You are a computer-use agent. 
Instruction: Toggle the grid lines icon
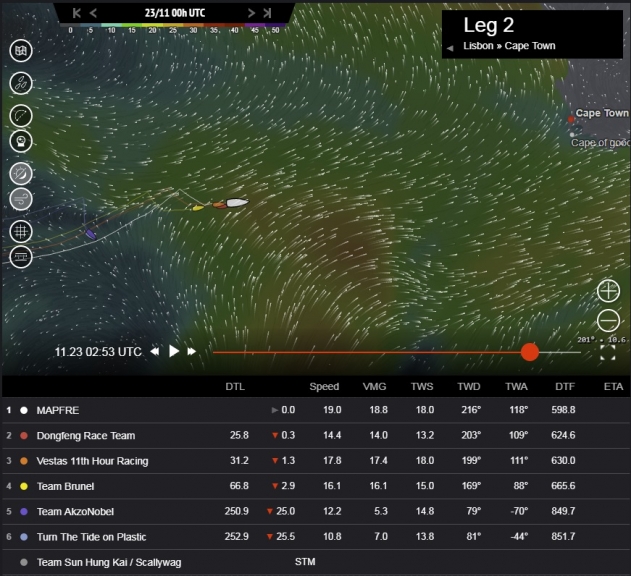pos(21,231)
